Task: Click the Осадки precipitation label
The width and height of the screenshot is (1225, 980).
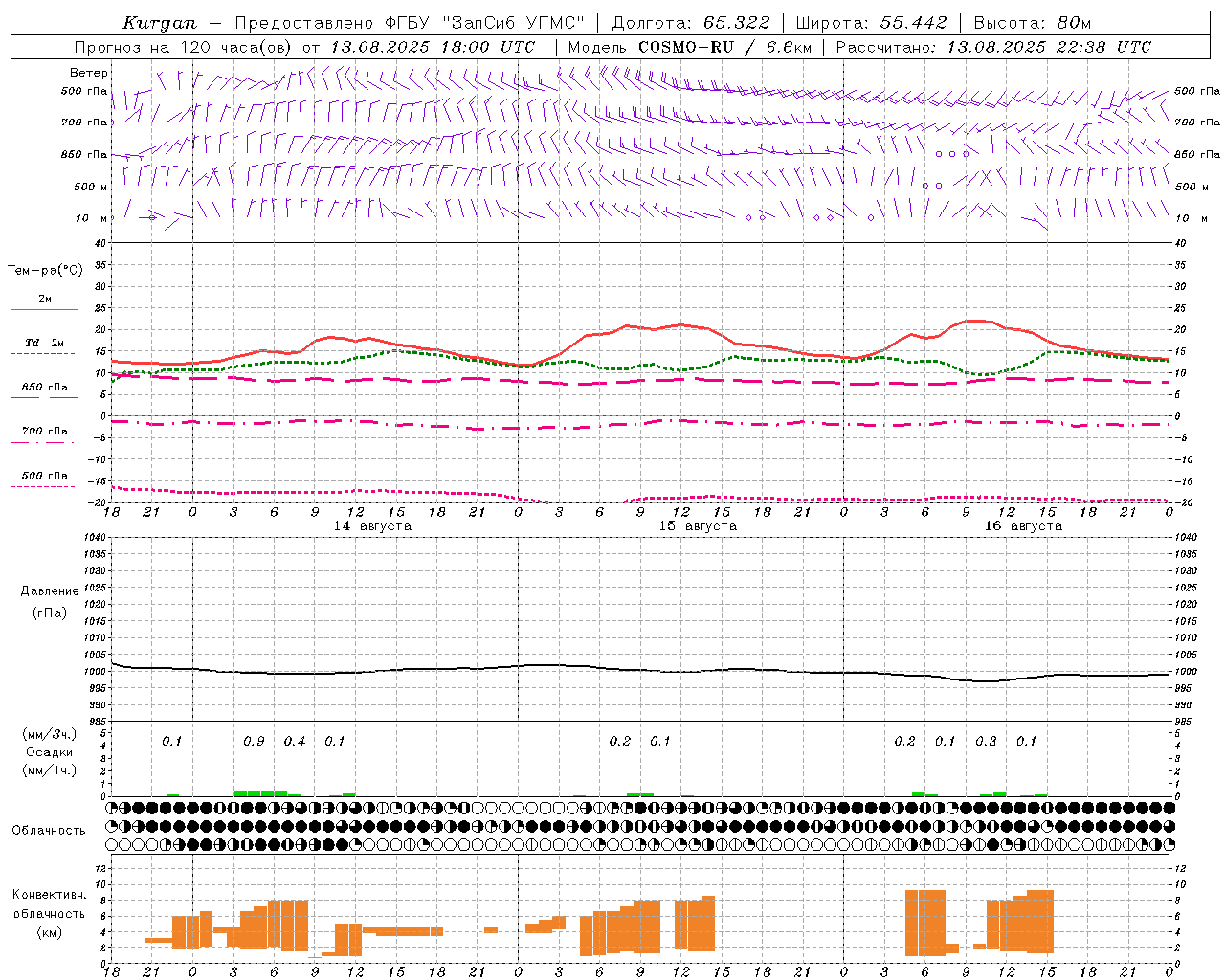Action: [50, 752]
